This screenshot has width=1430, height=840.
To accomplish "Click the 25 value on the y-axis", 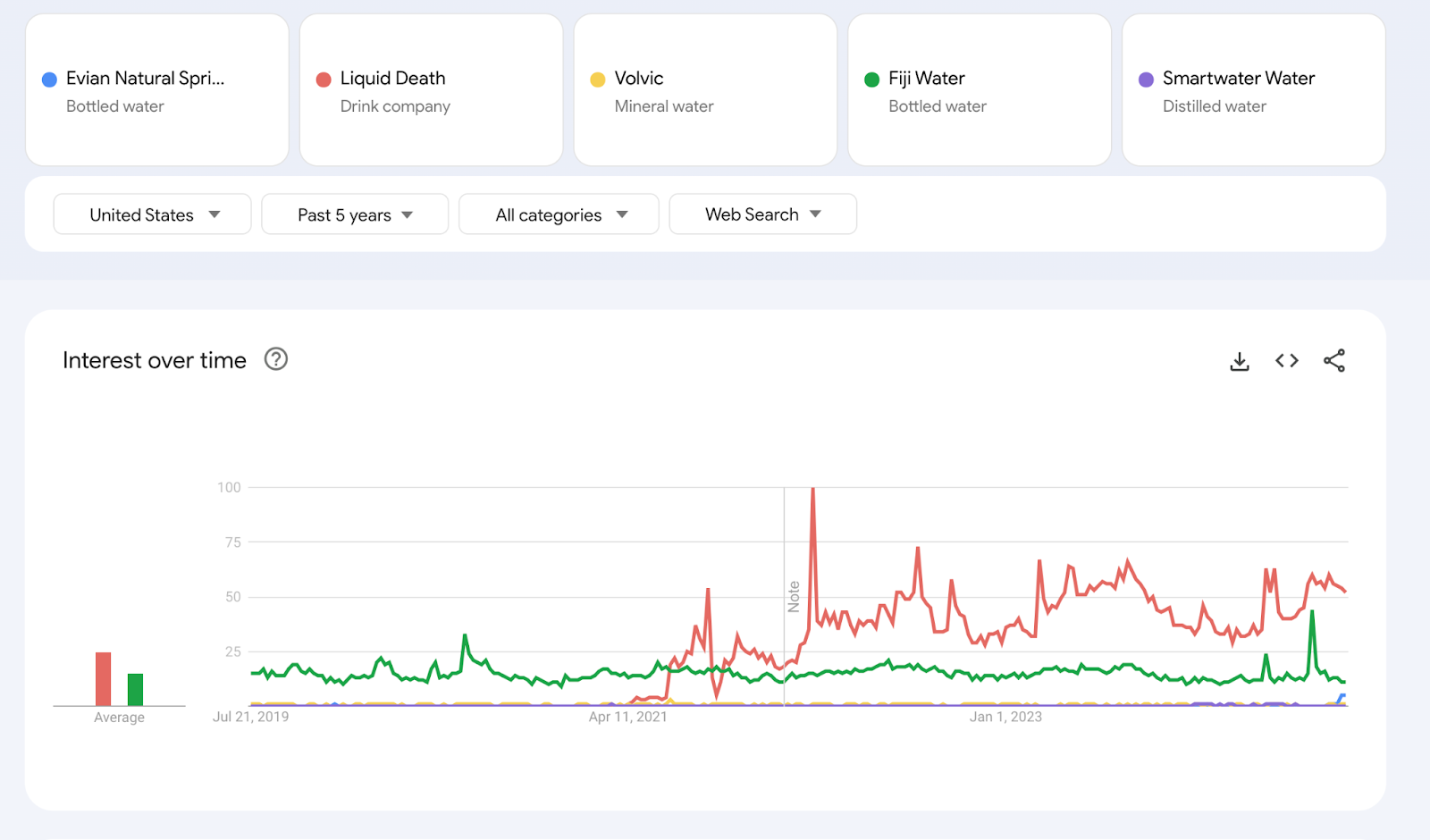I will [233, 651].
